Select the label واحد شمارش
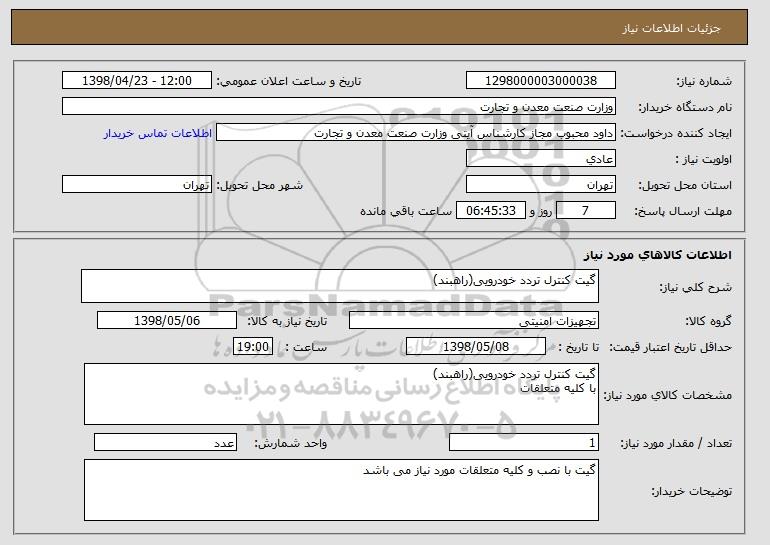Screen dimensions: 770x545 (x=291, y=443)
